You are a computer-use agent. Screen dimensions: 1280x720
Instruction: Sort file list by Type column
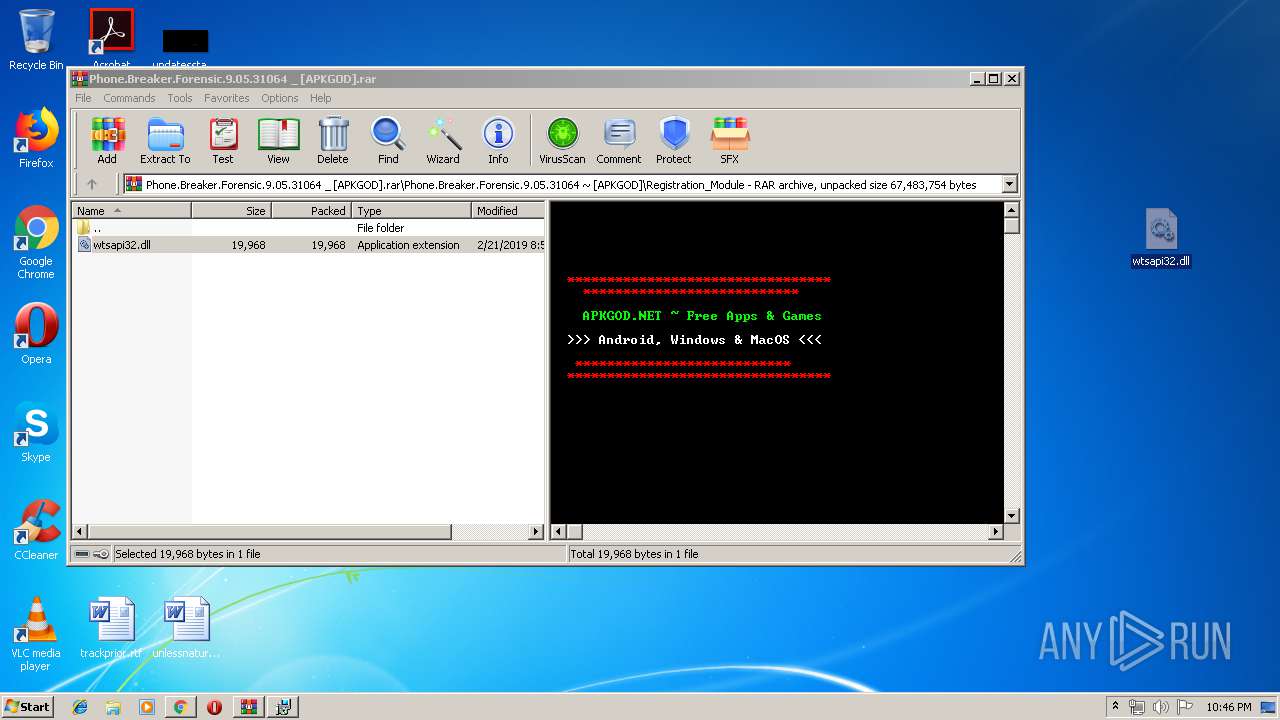coord(411,210)
